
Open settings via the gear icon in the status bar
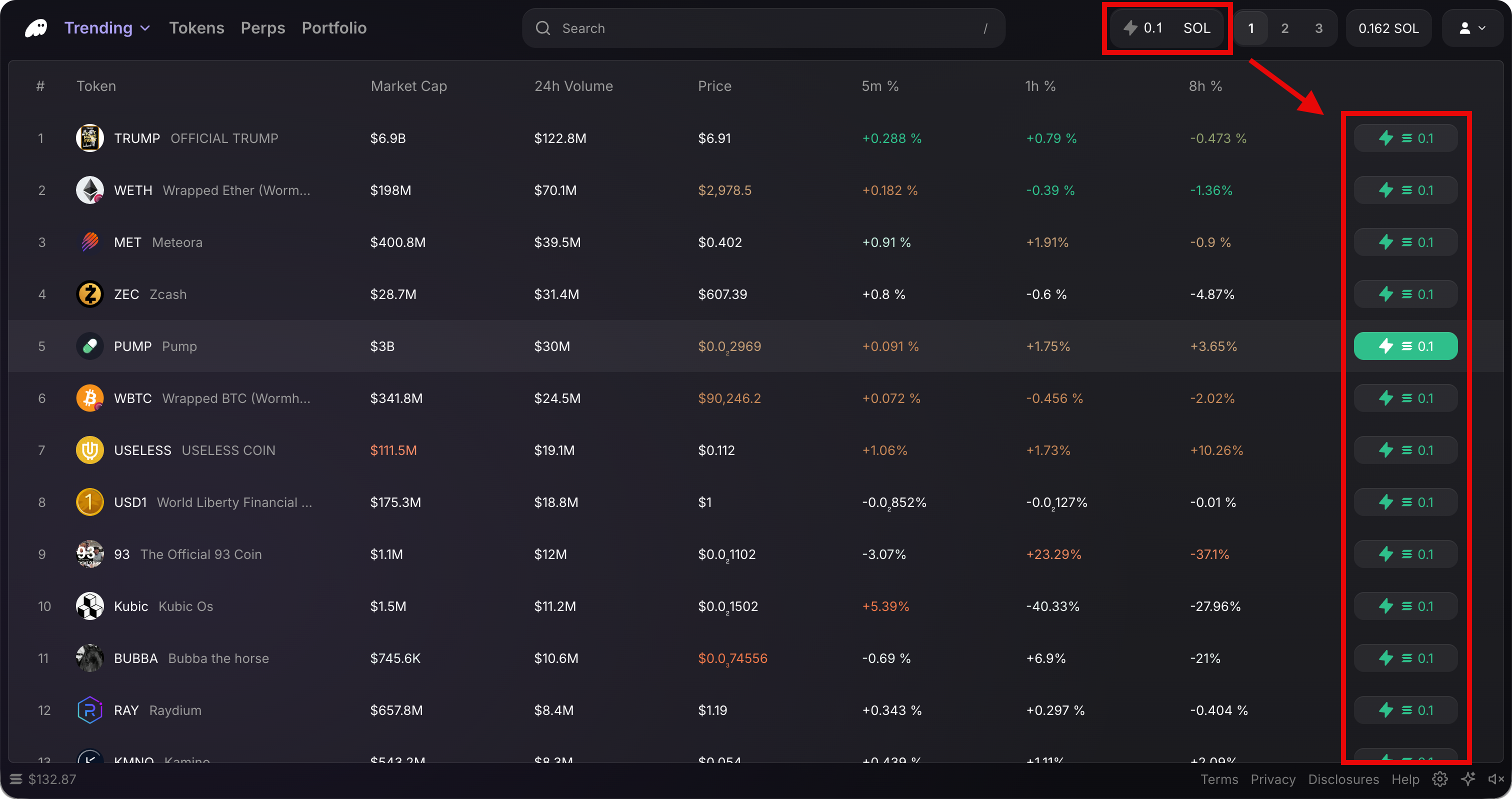pos(1440,779)
